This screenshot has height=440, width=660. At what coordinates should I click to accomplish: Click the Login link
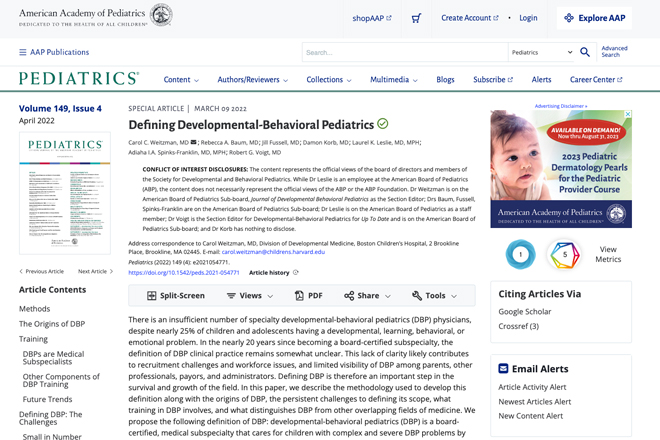528,18
